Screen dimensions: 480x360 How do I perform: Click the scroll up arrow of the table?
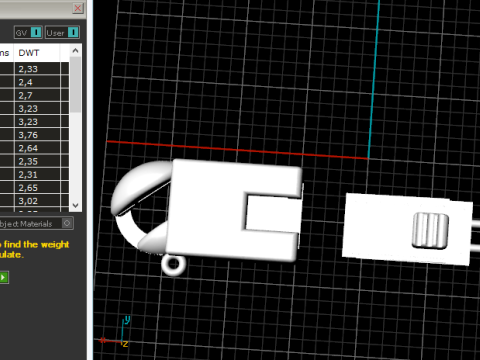tap(75, 51)
